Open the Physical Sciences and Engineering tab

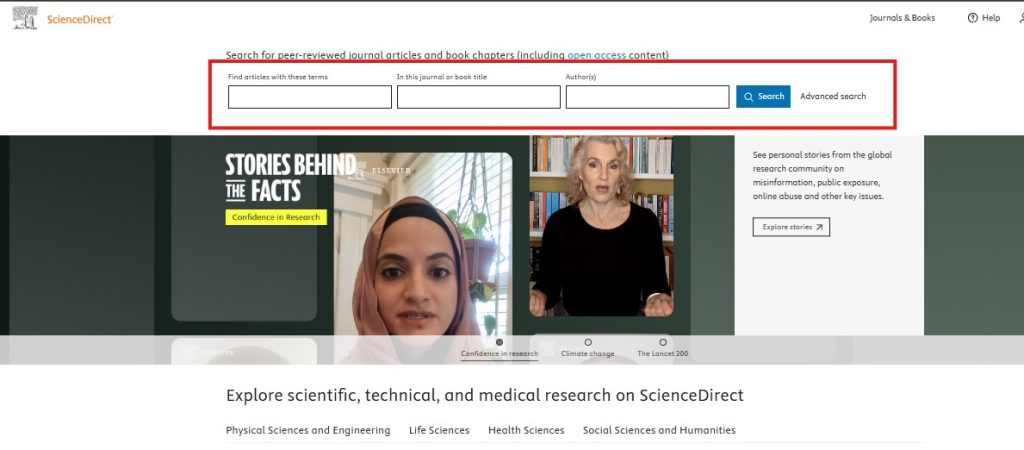308,430
